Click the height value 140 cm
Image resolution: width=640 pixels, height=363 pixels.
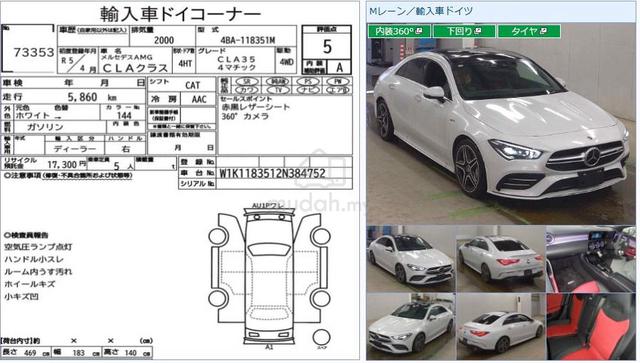(x=137, y=353)
